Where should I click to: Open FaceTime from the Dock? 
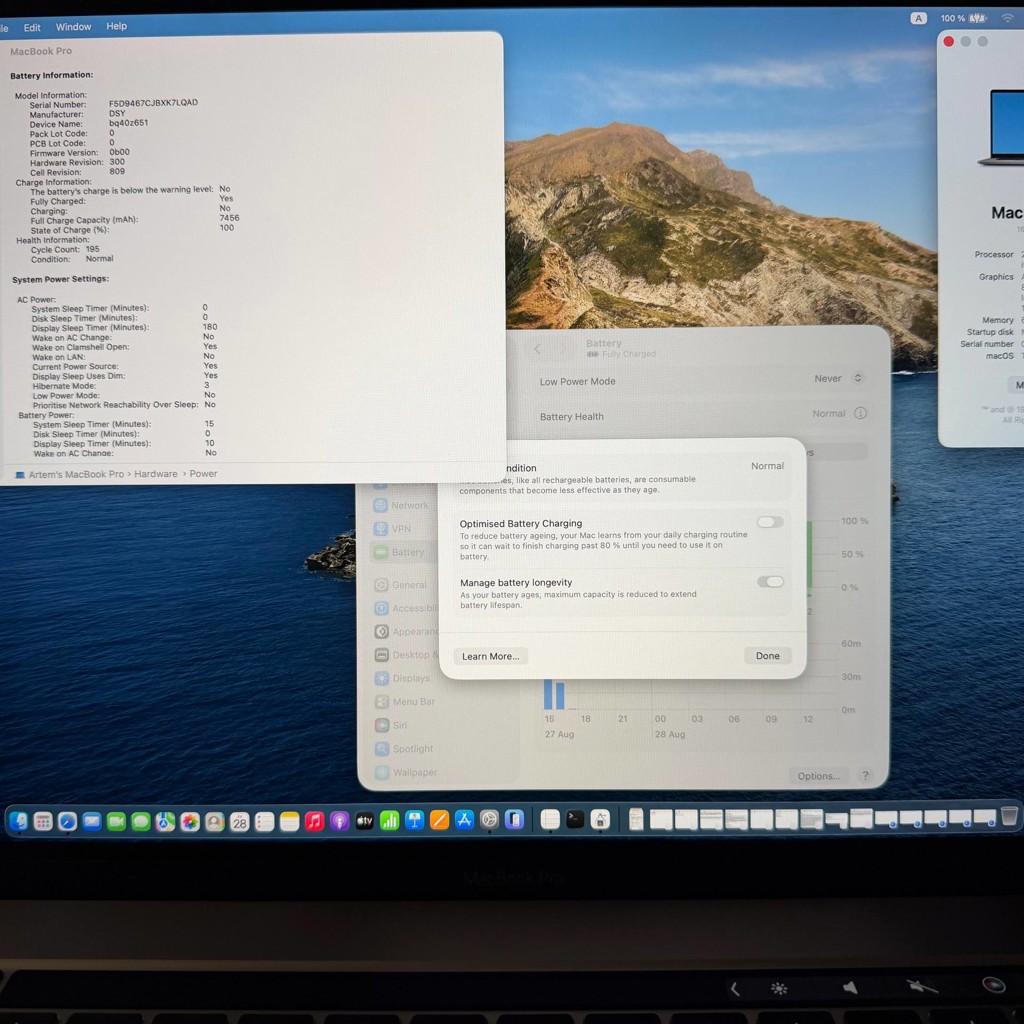click(116, 821)
